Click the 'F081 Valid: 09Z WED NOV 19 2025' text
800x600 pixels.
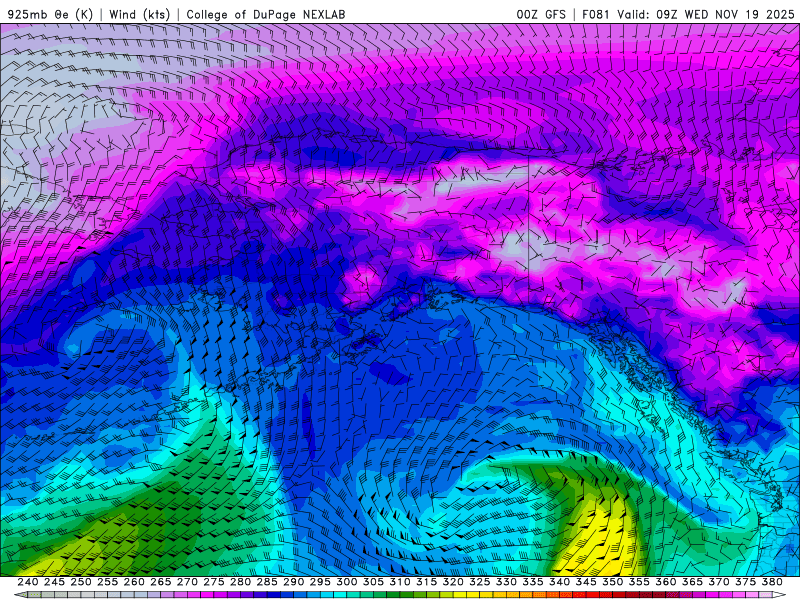coord(688,14)
